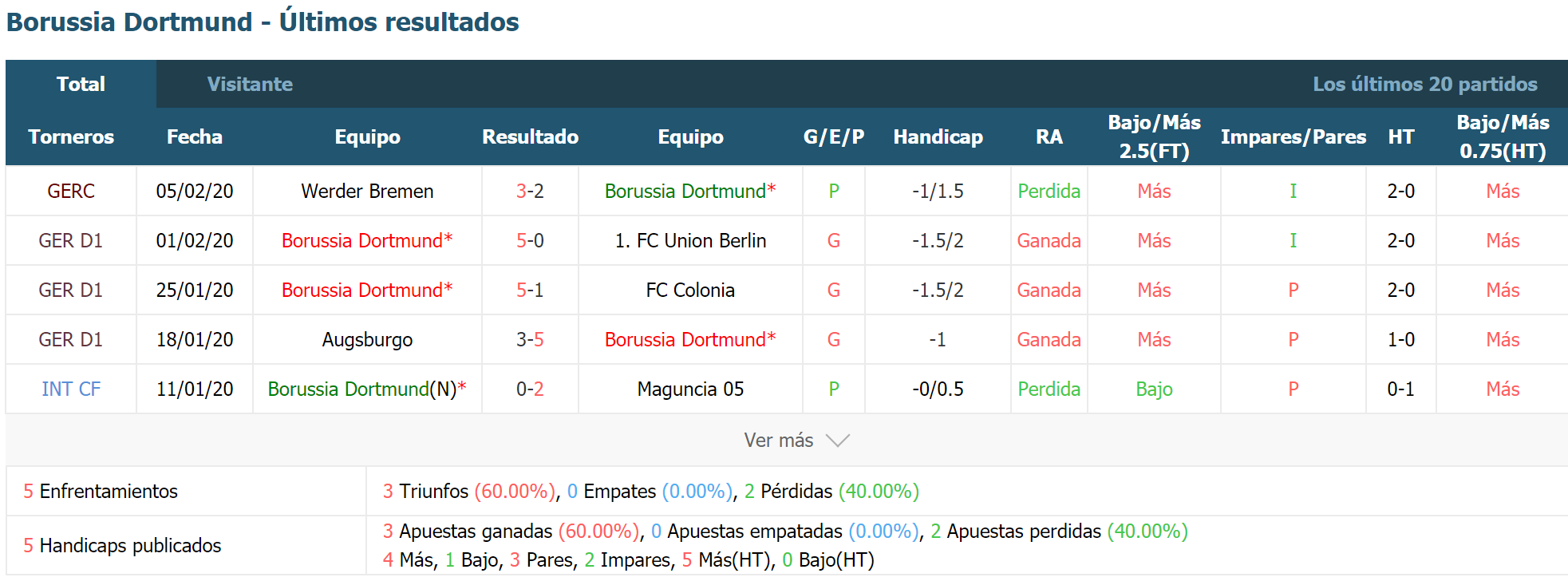1568x585 pixels.
Task: Click the FC Colonia team name
Action: tap(690, 291)
